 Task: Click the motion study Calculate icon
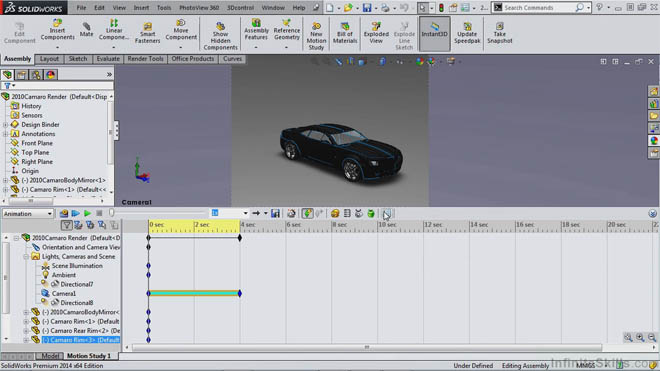(64, 214)
